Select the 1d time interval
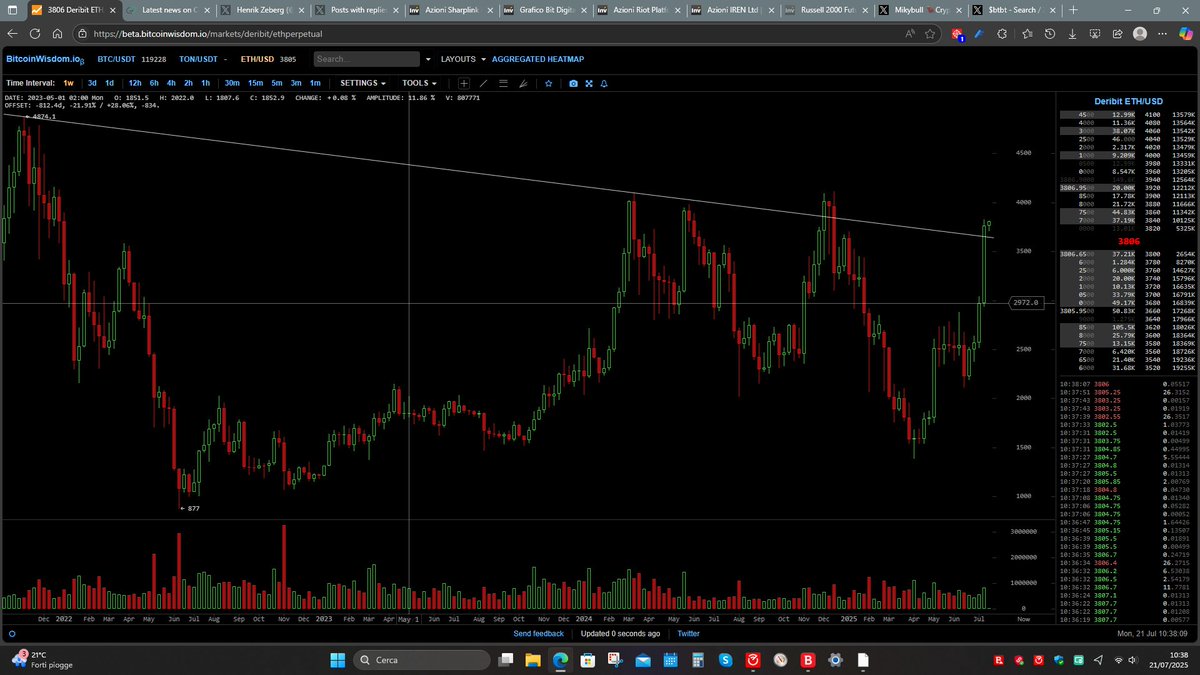The image size is (1200, 675). click(109, 83)
